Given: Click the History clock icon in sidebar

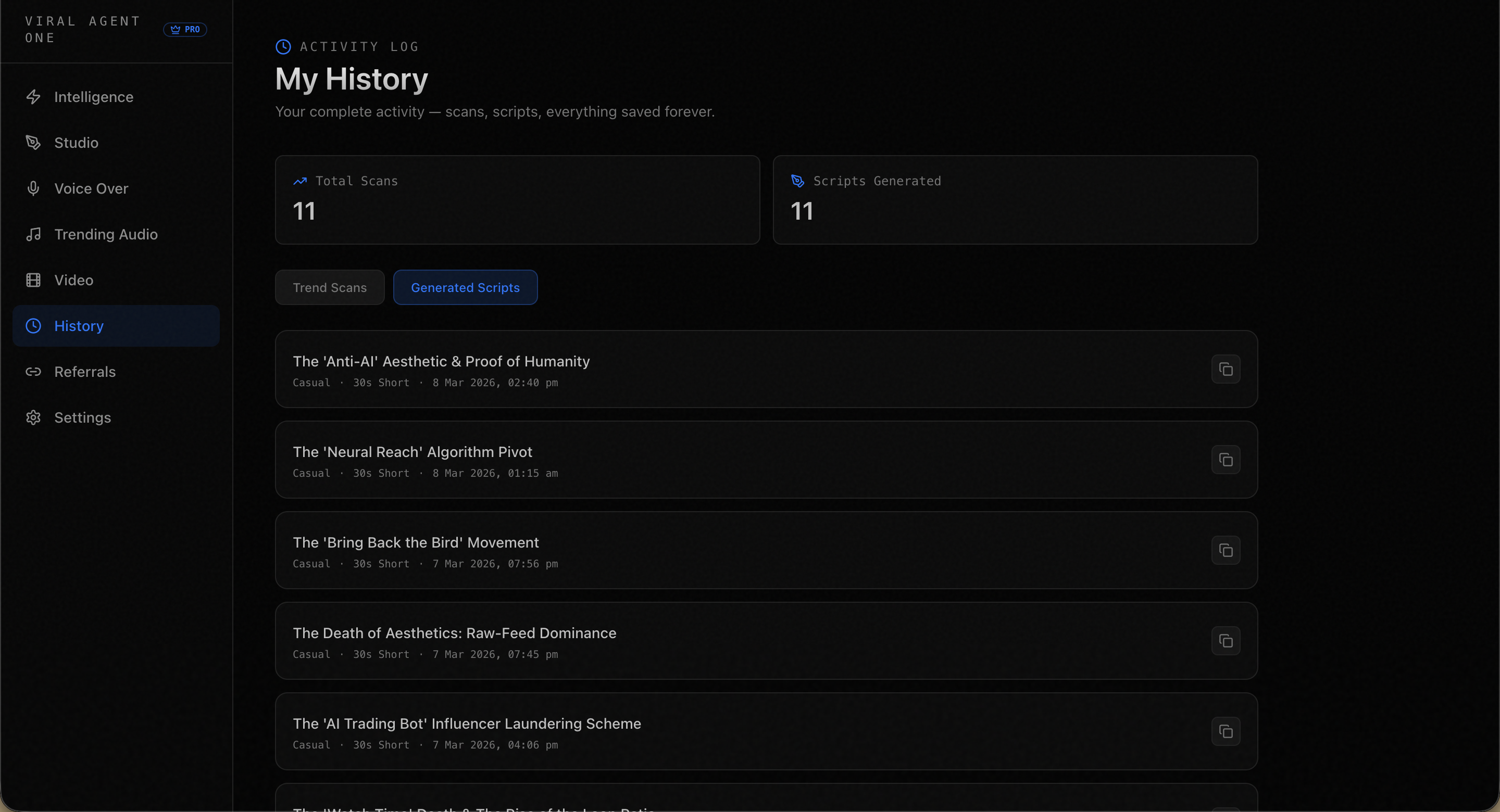Looking at the screenshot, I should click(x=33, y=326).
